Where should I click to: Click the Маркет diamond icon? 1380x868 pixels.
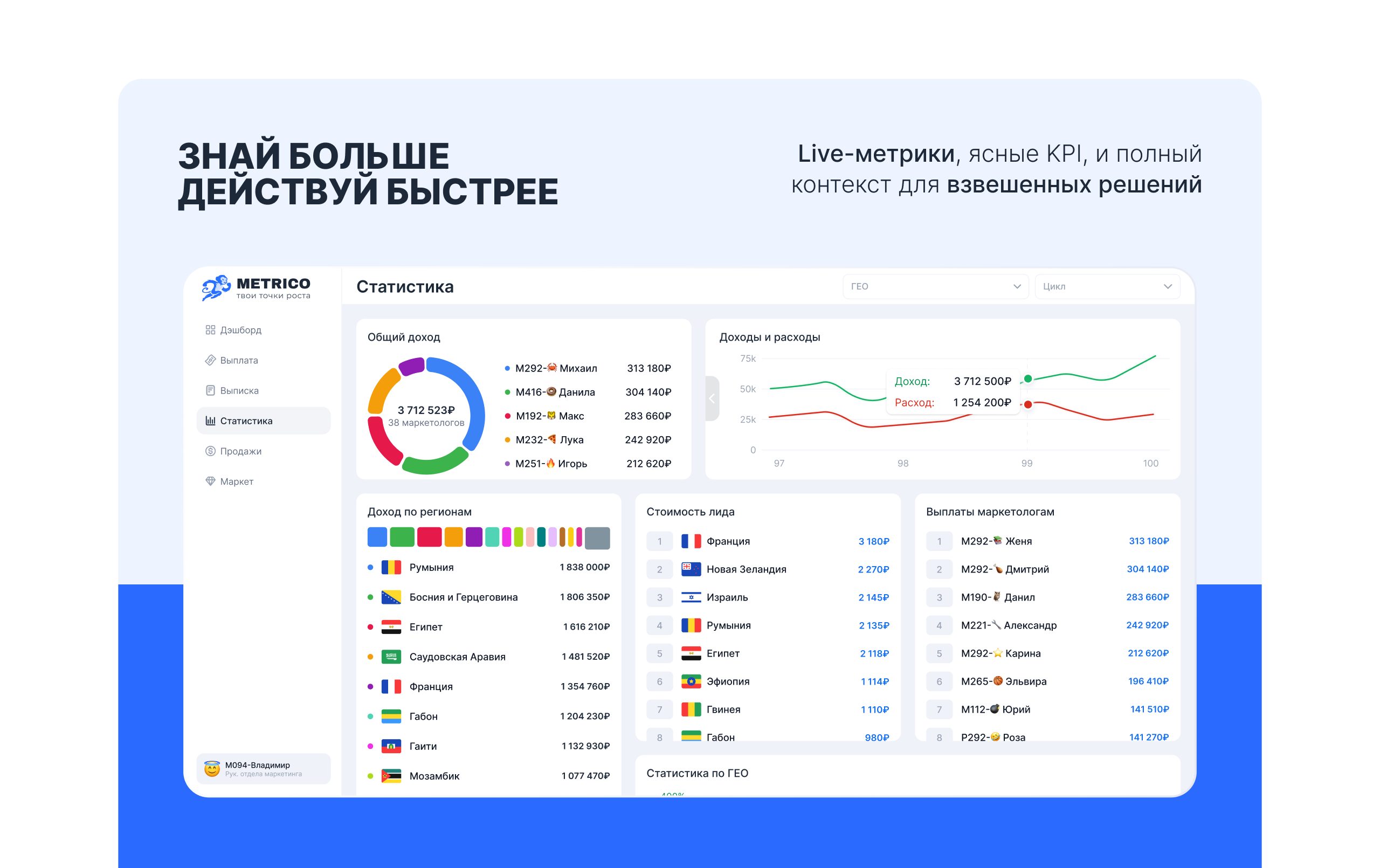click(210, 481)
